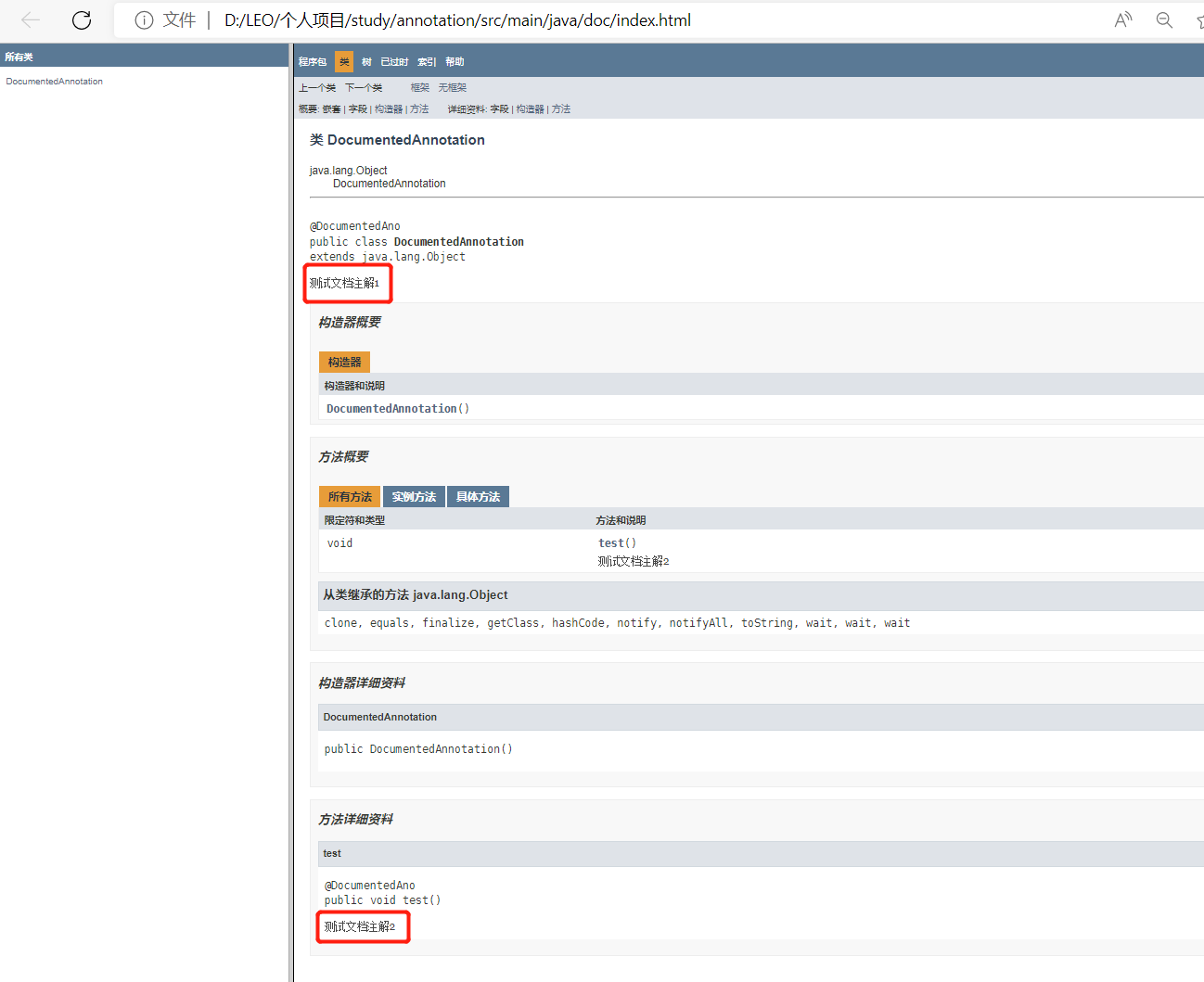Switch to the 实例方法 tab
Viewport: 1204px width, 982px height.
pyautogui.click(x=414, y=497)
